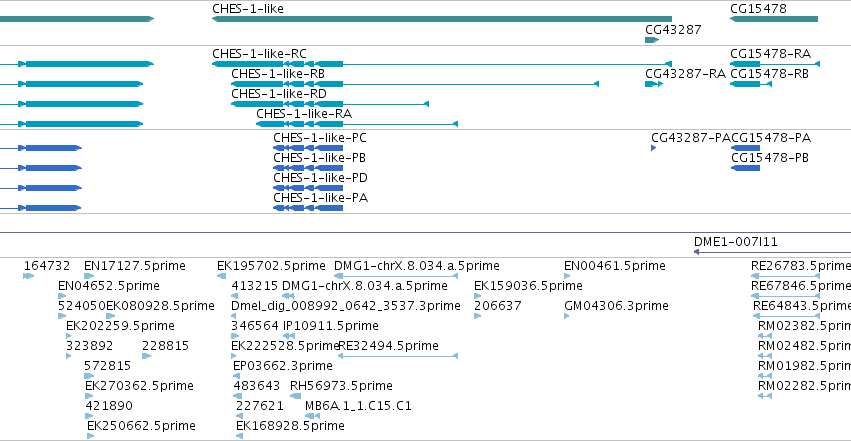
Task: Select EN04652.5prime EST
Action: [x=62, y=296]
